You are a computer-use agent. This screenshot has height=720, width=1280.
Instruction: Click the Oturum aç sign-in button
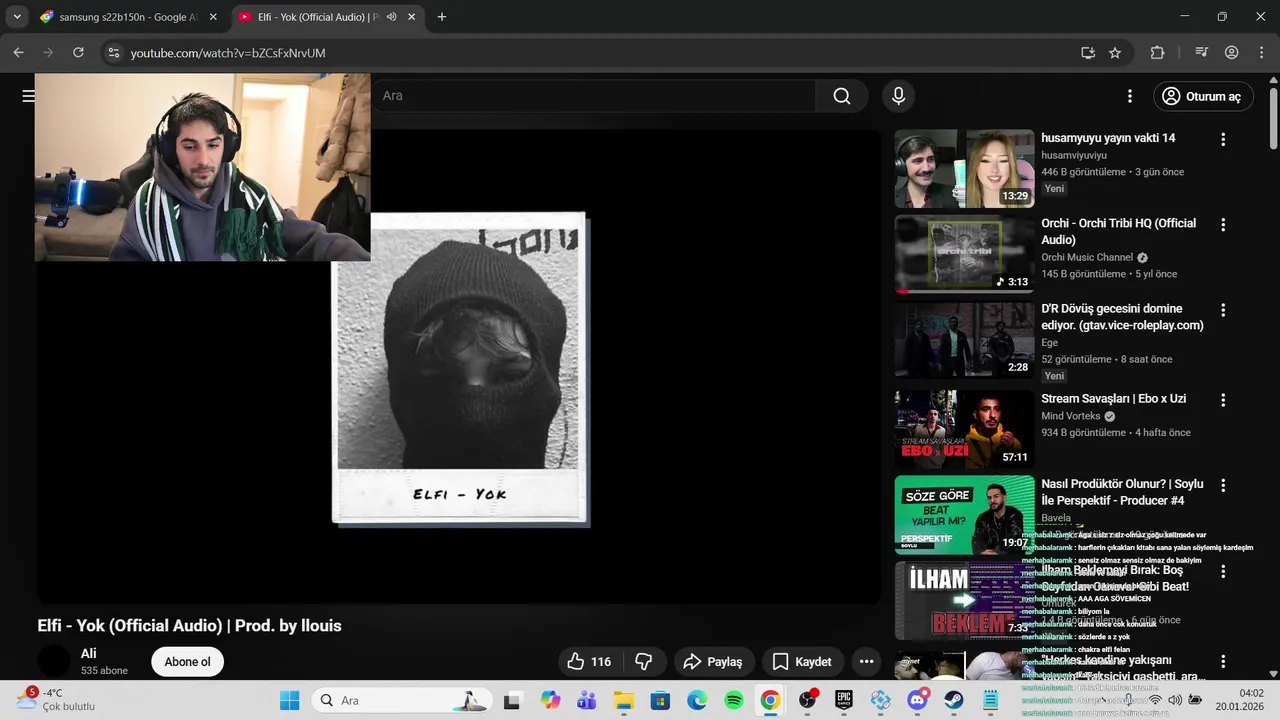[1202, 96]
